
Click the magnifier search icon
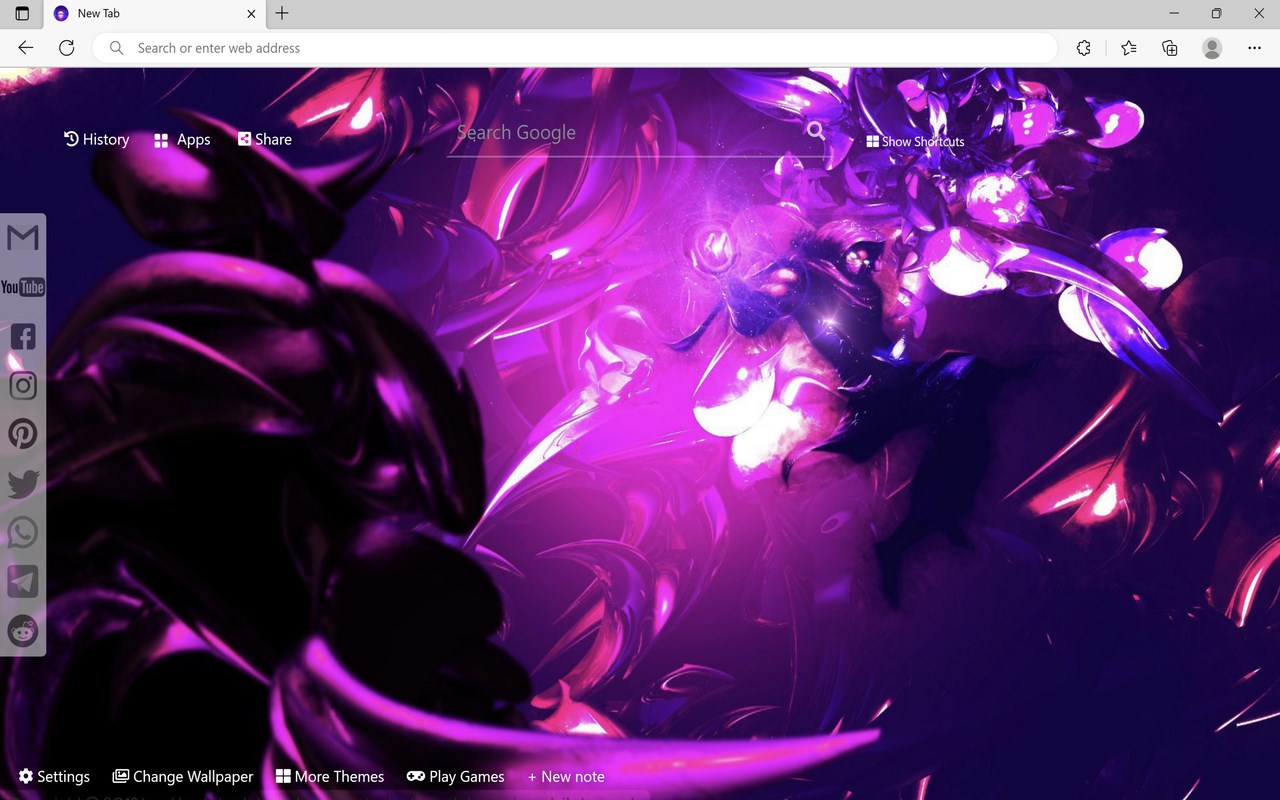click(x=816, y=130)
